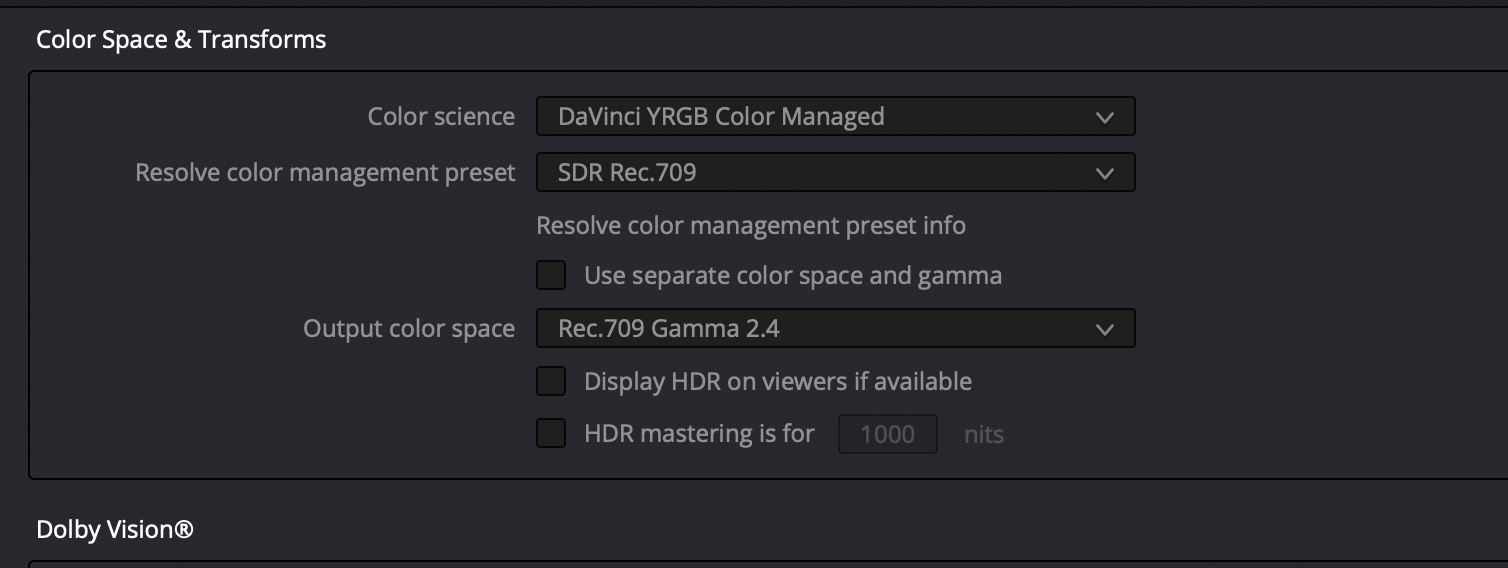This screenshot has width=1508, height=568.
Task: Click the Display HDR on viewers if available text
Action: point(778,381)
